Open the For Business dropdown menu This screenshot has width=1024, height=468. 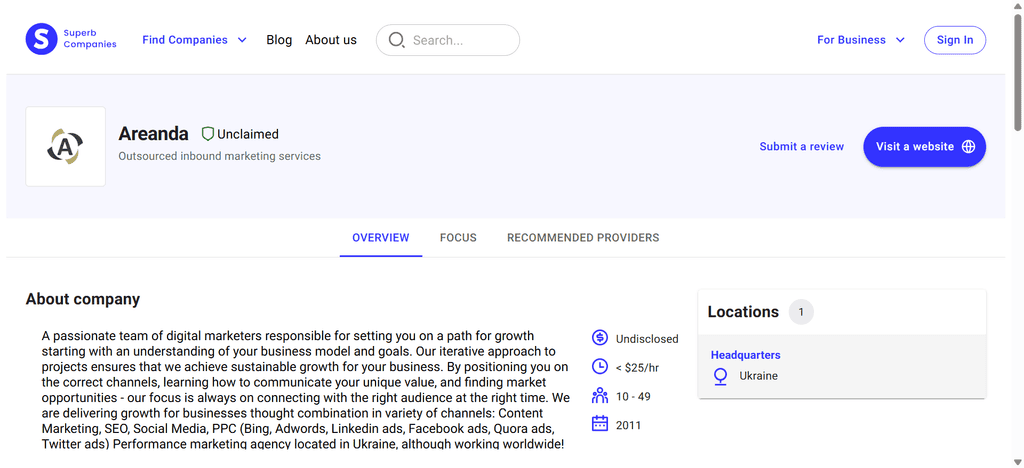coord(861,40)
